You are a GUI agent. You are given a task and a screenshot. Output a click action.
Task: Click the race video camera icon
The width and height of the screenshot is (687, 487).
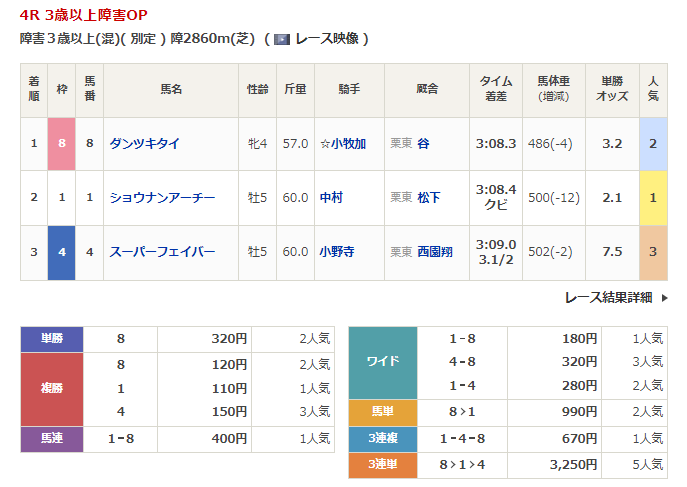click(x=282, y=39)
